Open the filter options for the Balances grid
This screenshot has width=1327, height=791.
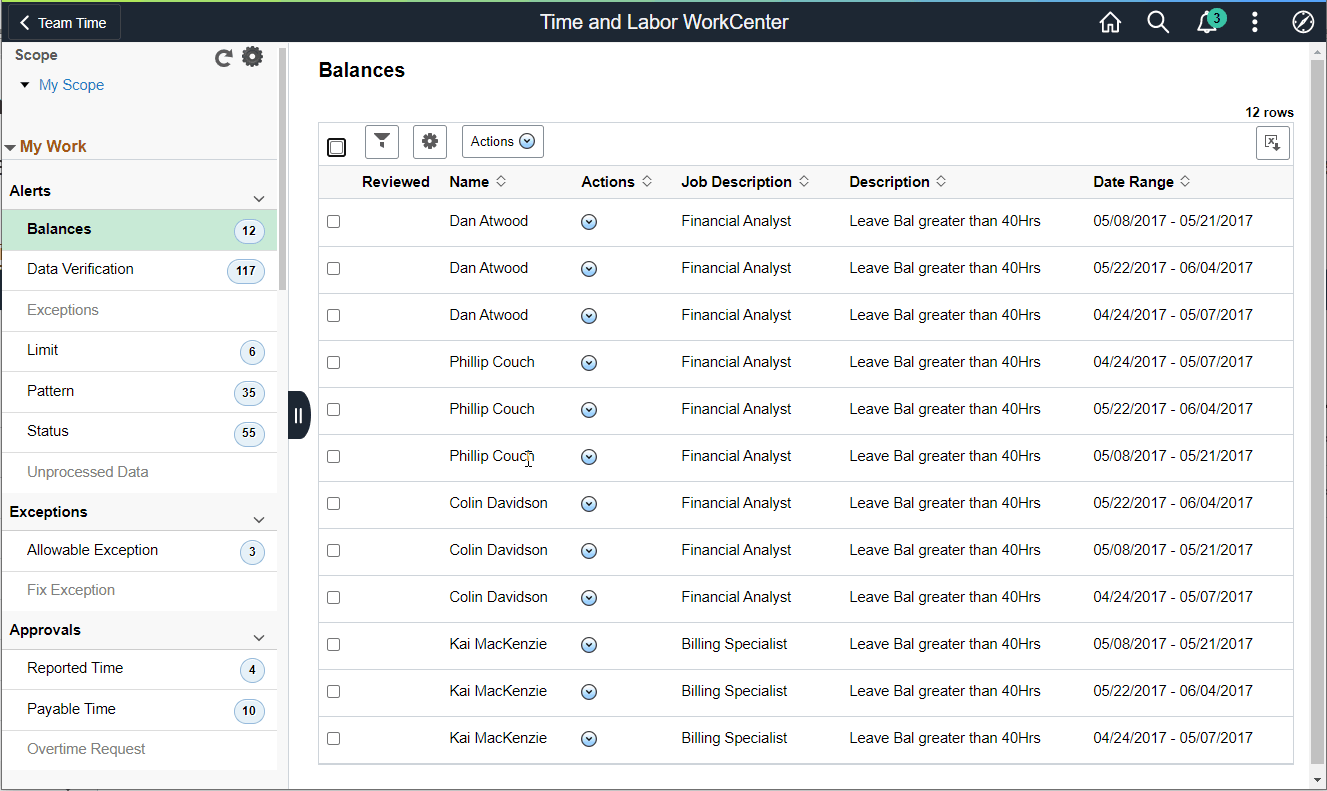(x=381, y=141)
